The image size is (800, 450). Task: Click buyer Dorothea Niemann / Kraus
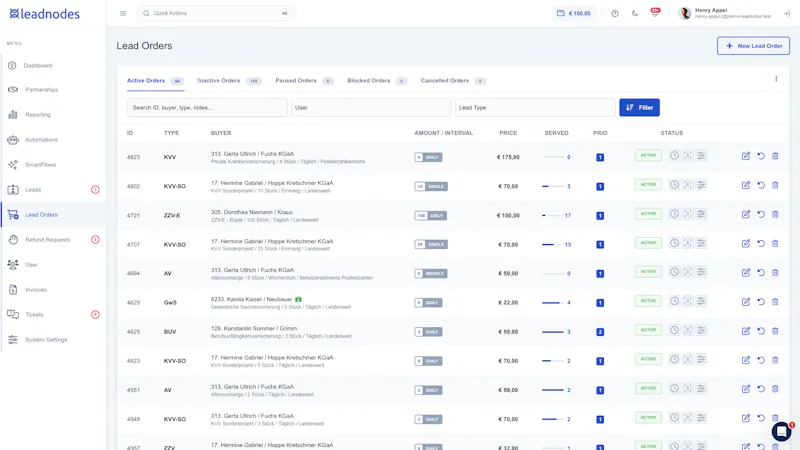[x=252, y=212]
